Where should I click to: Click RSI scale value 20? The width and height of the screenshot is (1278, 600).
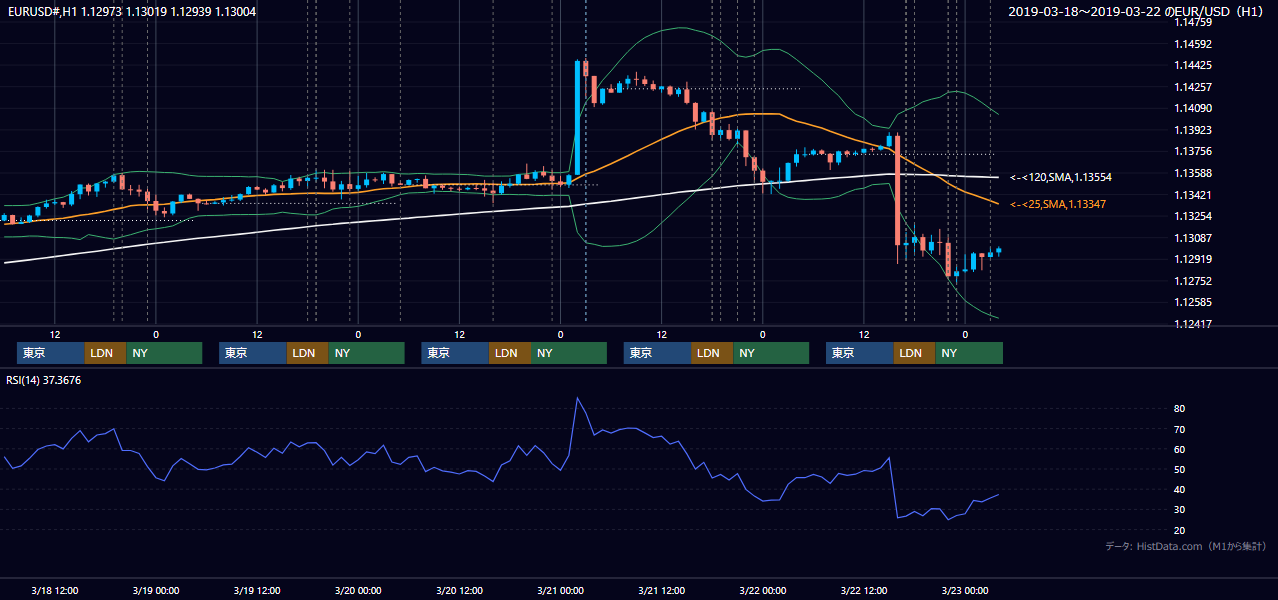[x=1180, y=530]
